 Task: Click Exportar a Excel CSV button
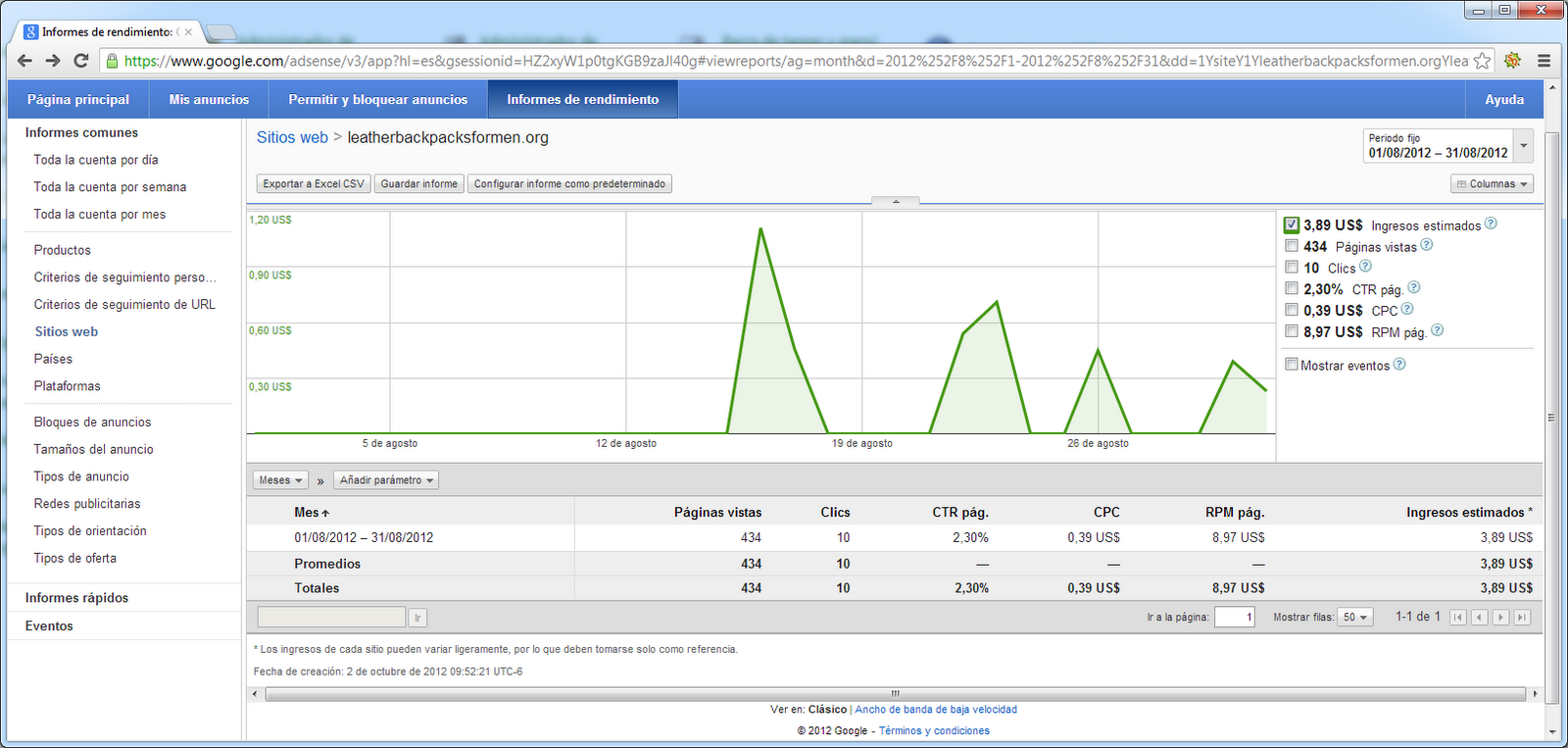click(x=314, y=184)
